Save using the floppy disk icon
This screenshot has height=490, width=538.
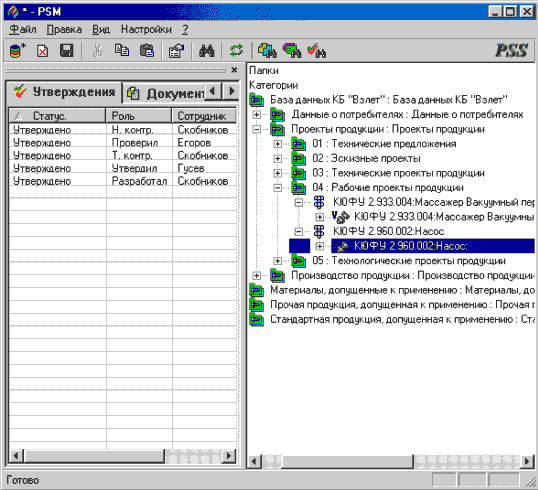[x=67, y=51]
